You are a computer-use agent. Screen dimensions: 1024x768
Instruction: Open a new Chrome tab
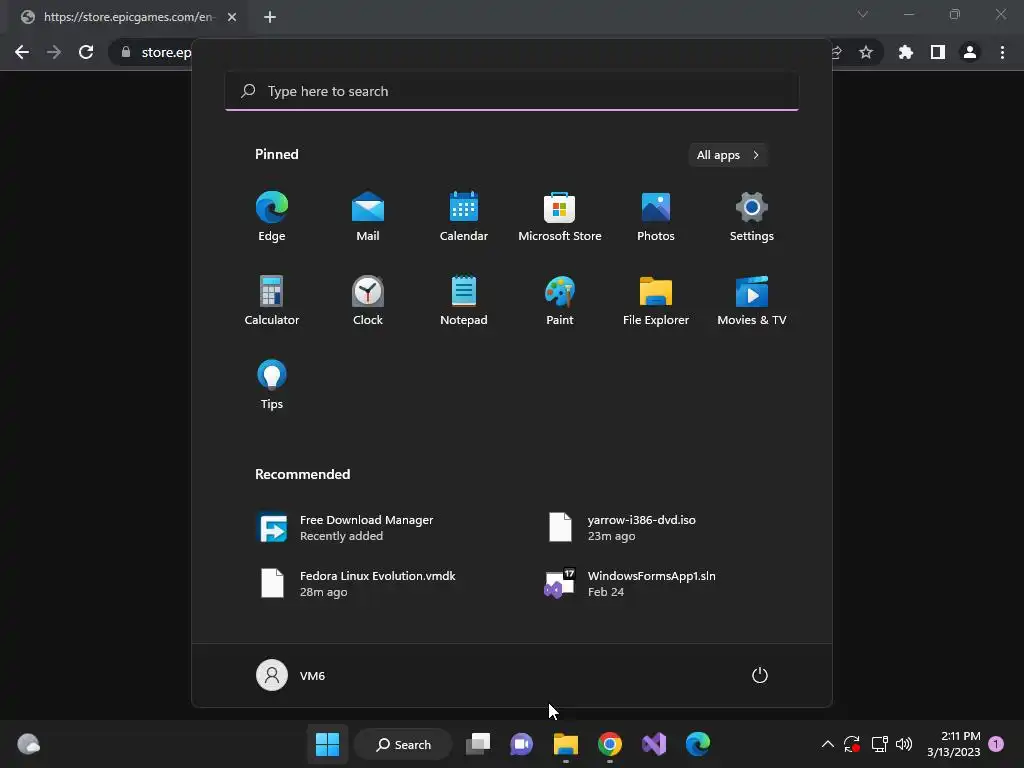point(270,17)
